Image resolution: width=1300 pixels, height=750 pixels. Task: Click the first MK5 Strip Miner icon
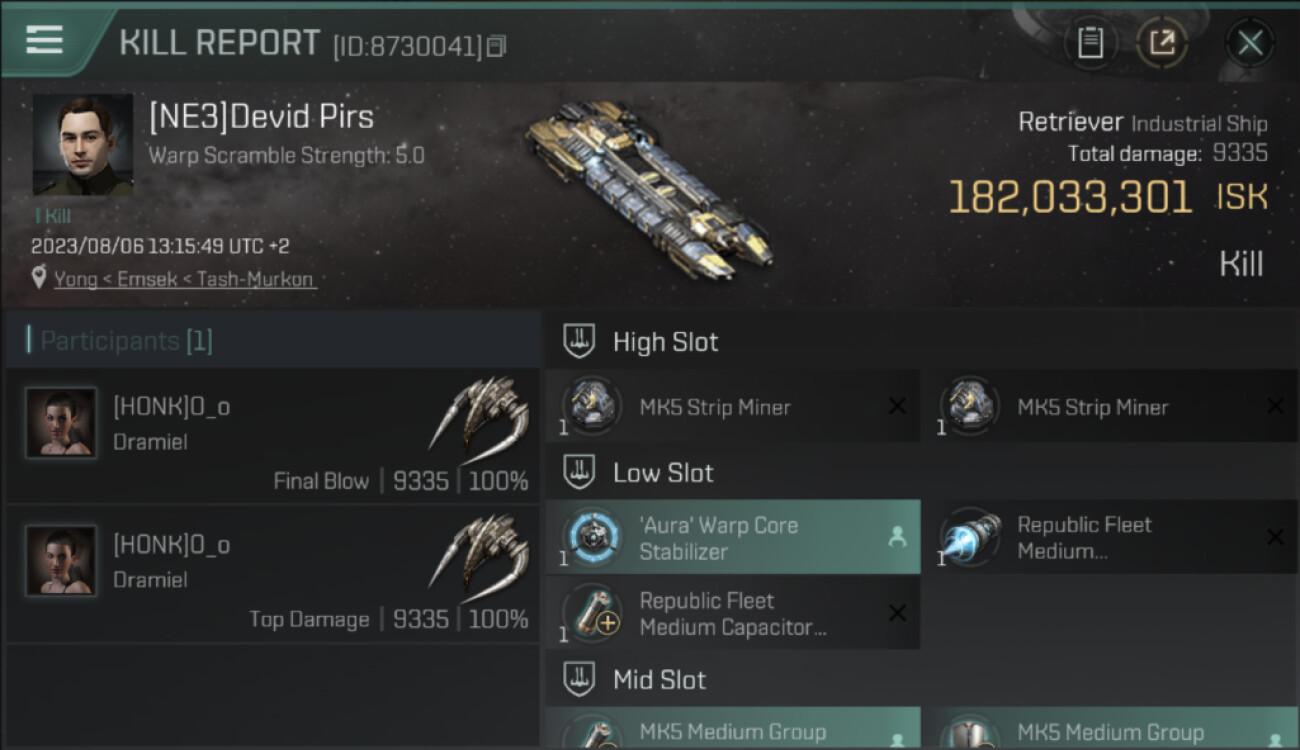coord(591,406)
